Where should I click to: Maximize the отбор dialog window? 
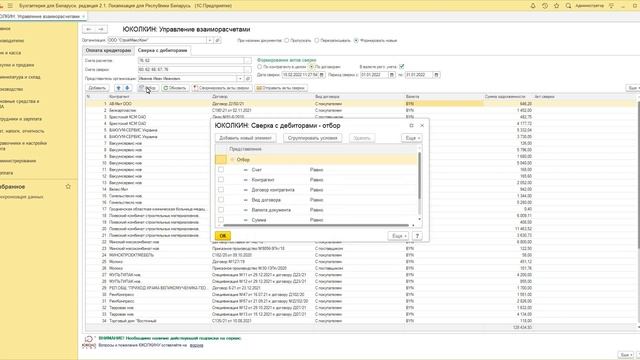[411, 125]
